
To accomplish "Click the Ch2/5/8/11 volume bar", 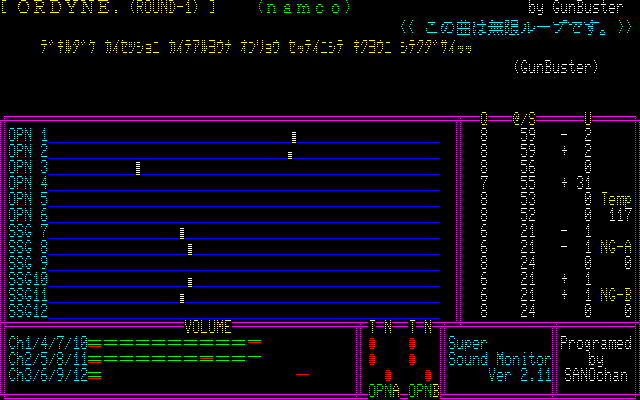I will 175,359.
